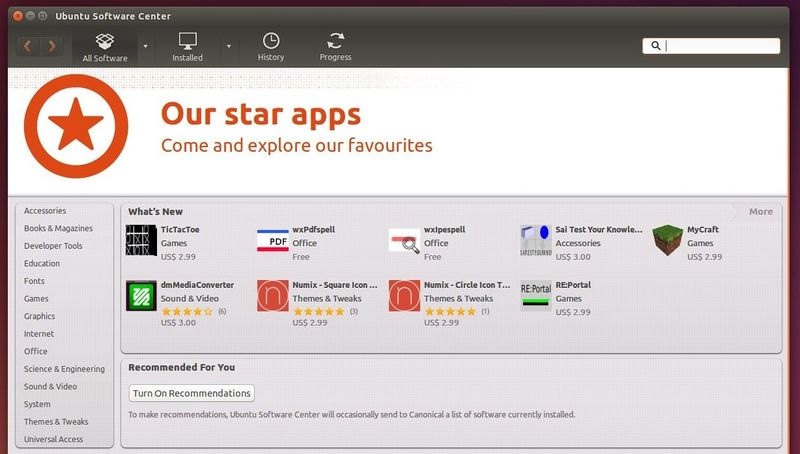
Task: Click the Recommended For You heading
Action: (x=182, y=367)
